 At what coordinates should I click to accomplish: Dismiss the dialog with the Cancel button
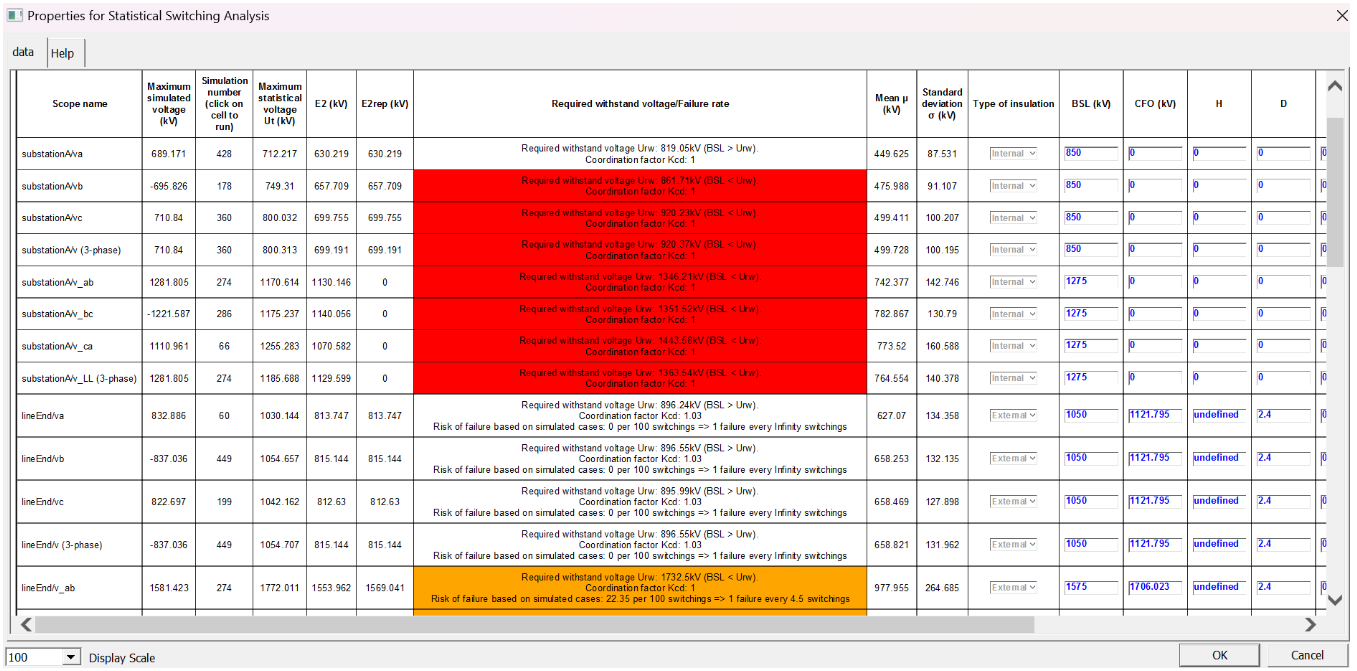[x=1307, y=655]
